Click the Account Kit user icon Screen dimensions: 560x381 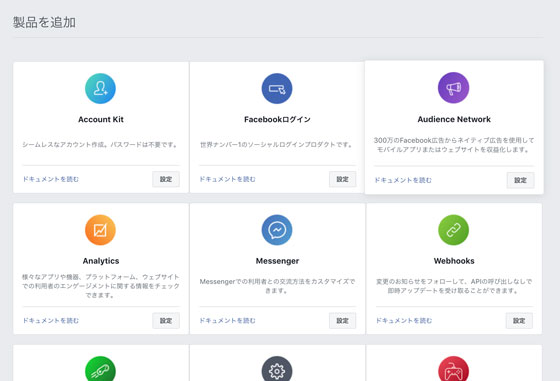click(100, 89)
